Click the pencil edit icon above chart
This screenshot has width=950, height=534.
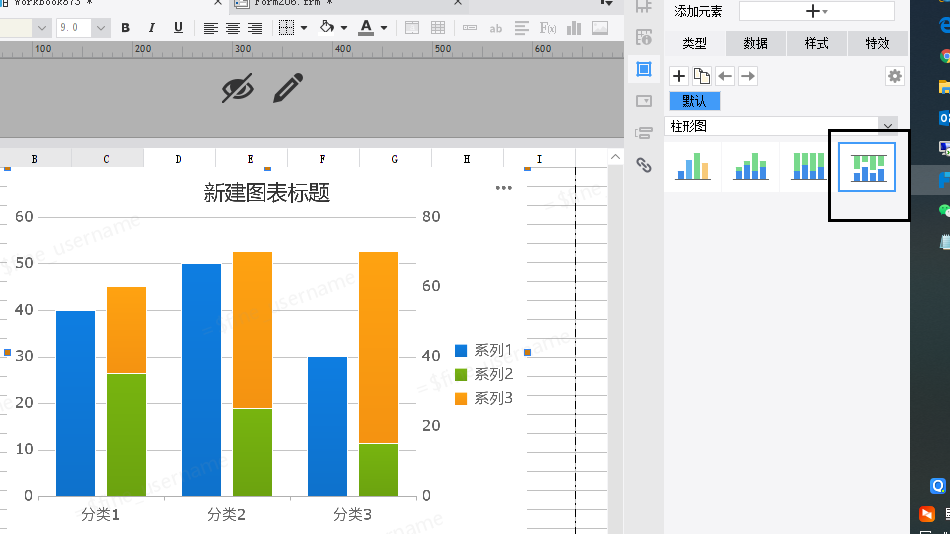[x=288, y=88]
